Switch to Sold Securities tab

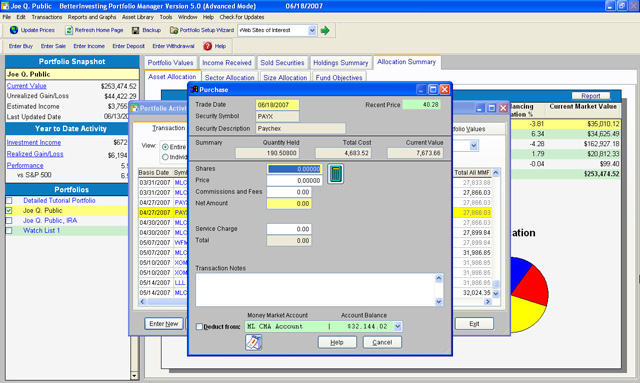[x=282, y=63]
